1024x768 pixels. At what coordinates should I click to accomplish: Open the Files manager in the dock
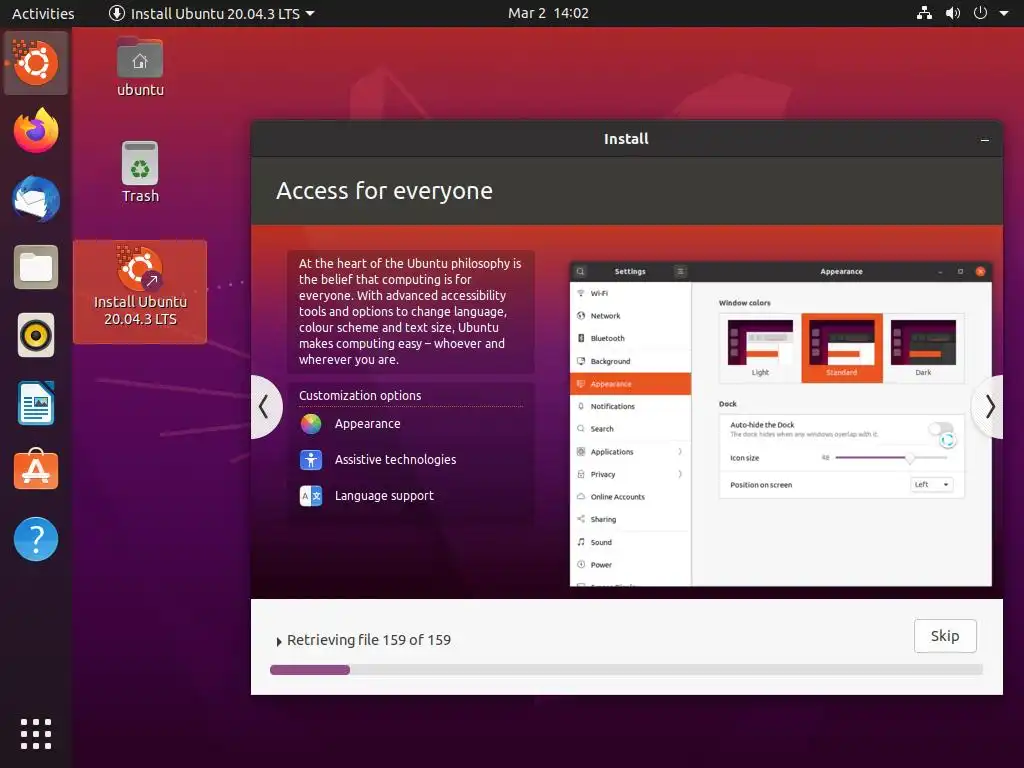(36, 267)
